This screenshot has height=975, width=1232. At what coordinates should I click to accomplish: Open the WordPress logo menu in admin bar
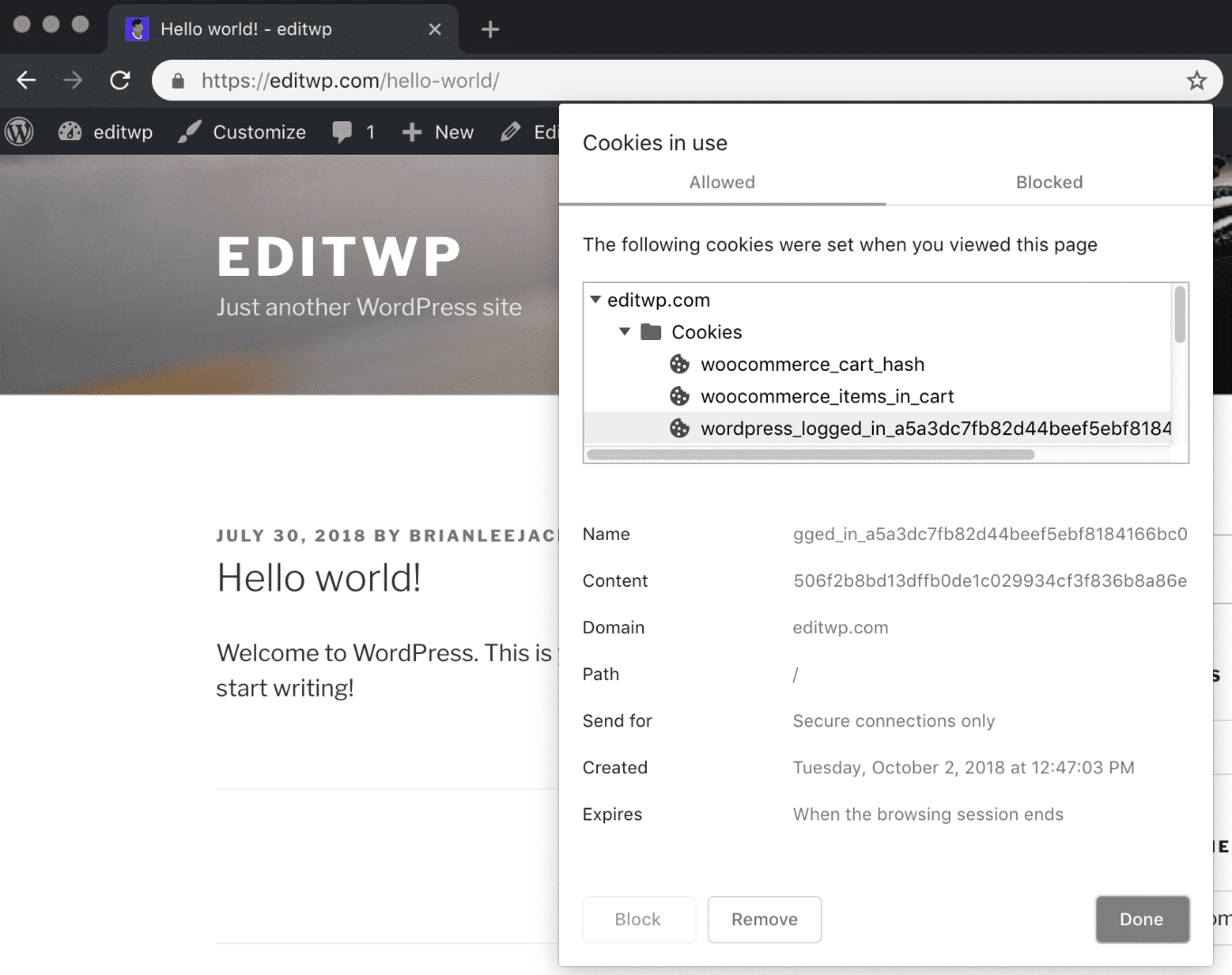pos(19,131)
